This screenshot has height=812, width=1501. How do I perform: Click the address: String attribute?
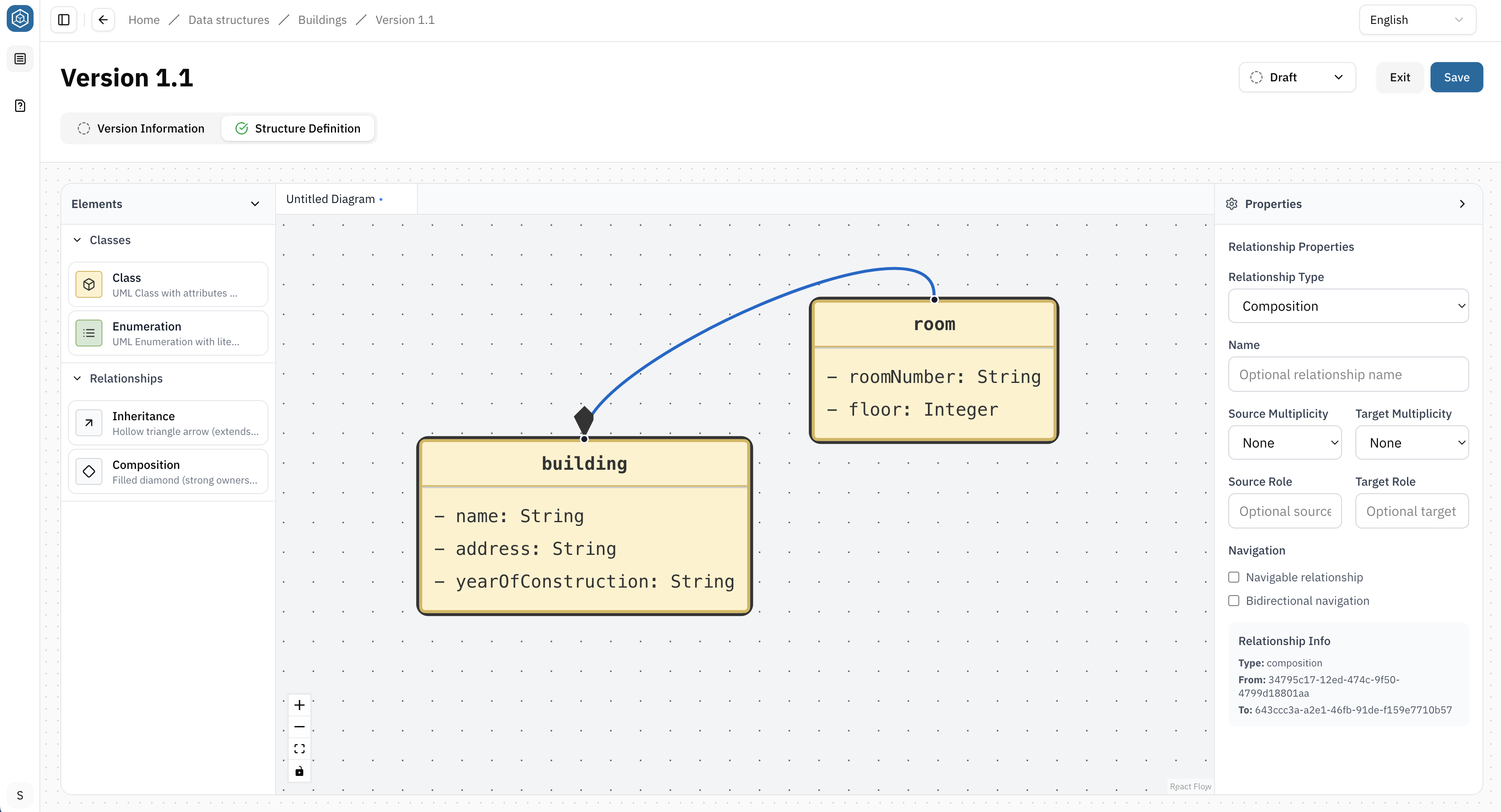coord(526,549)
